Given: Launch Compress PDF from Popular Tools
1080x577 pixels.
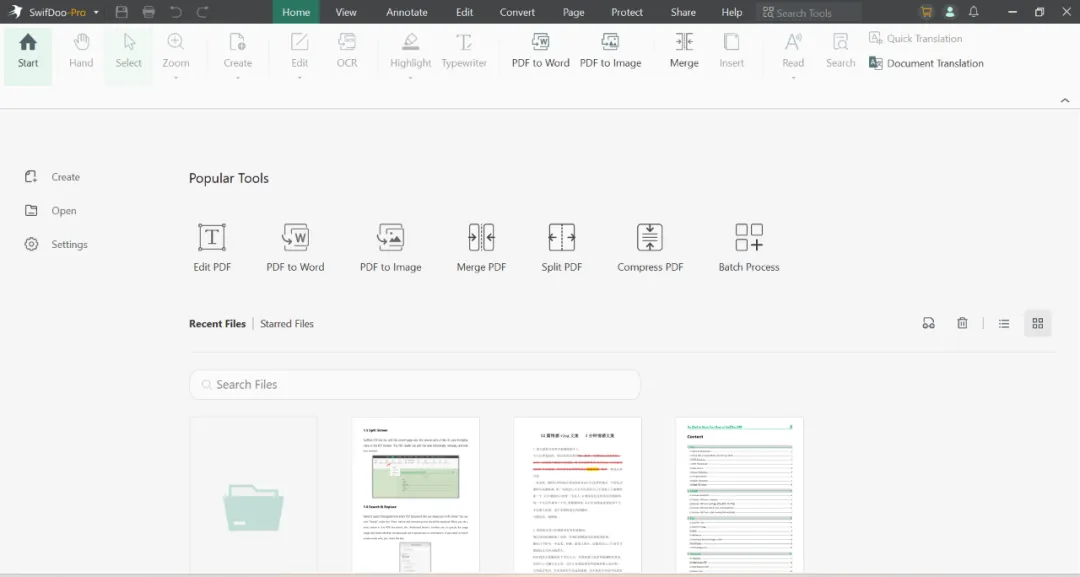Looking at the screenshot, I should tap(650, 248).
